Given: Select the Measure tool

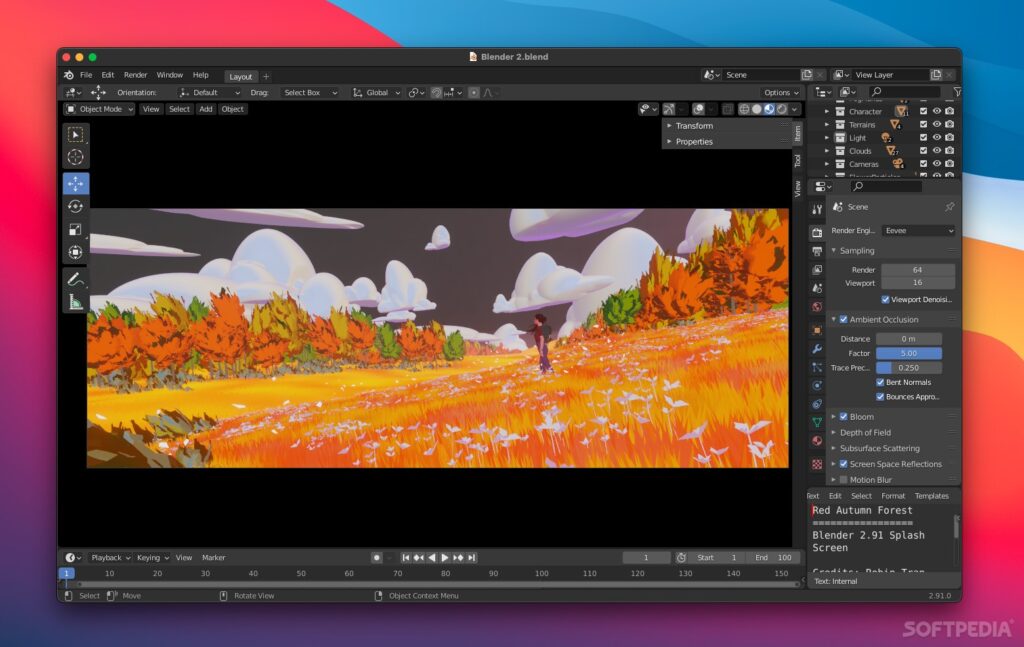Looking at the screenshot, I should click(x=76, y=302).
